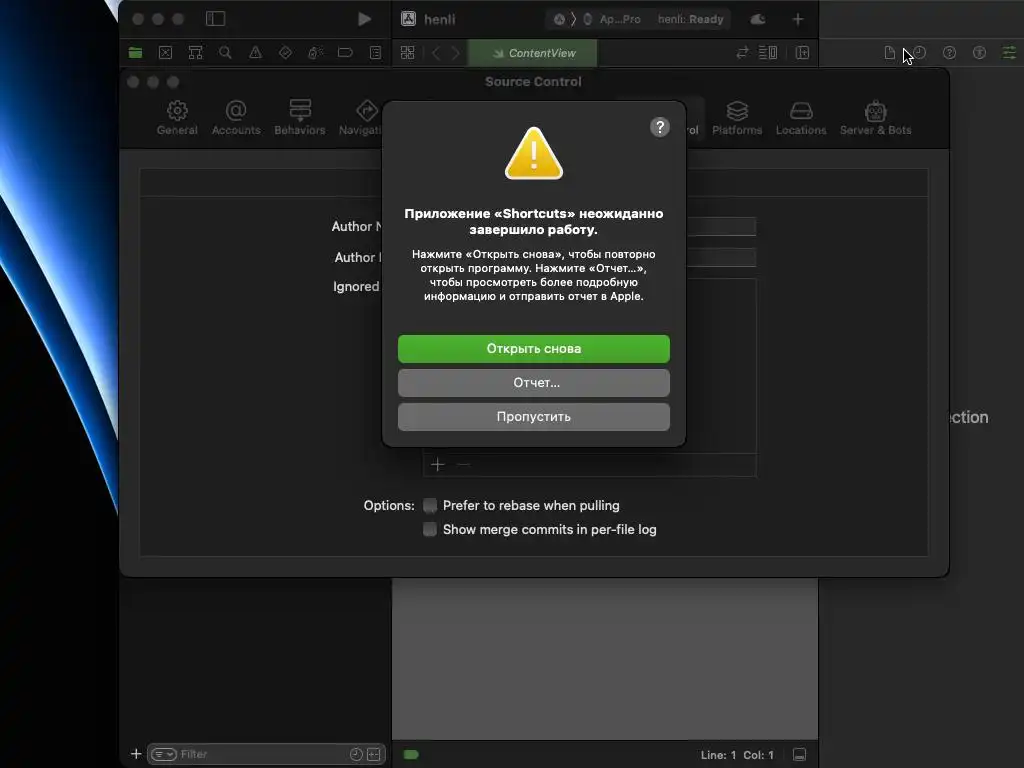Open the Quick Help inspector icon

coord(950,53)
